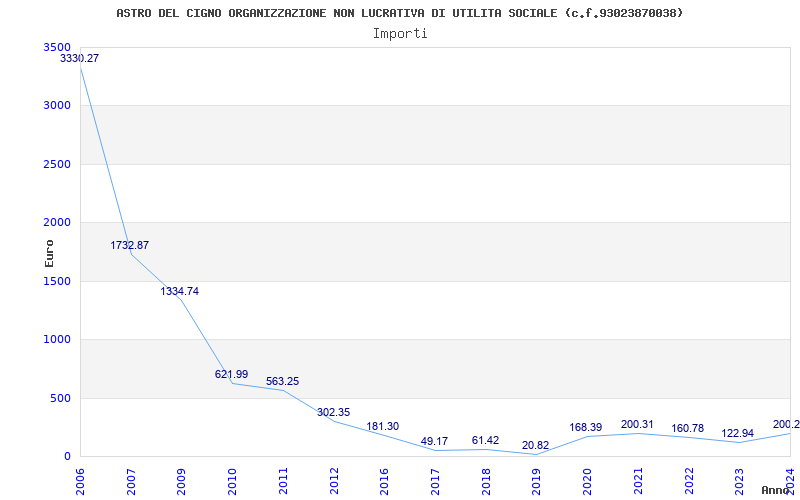Image resolution: width=800 pixels, height=500 pixels.
Task: Click x-axis year 2012
Action: (x=334, y=482)
